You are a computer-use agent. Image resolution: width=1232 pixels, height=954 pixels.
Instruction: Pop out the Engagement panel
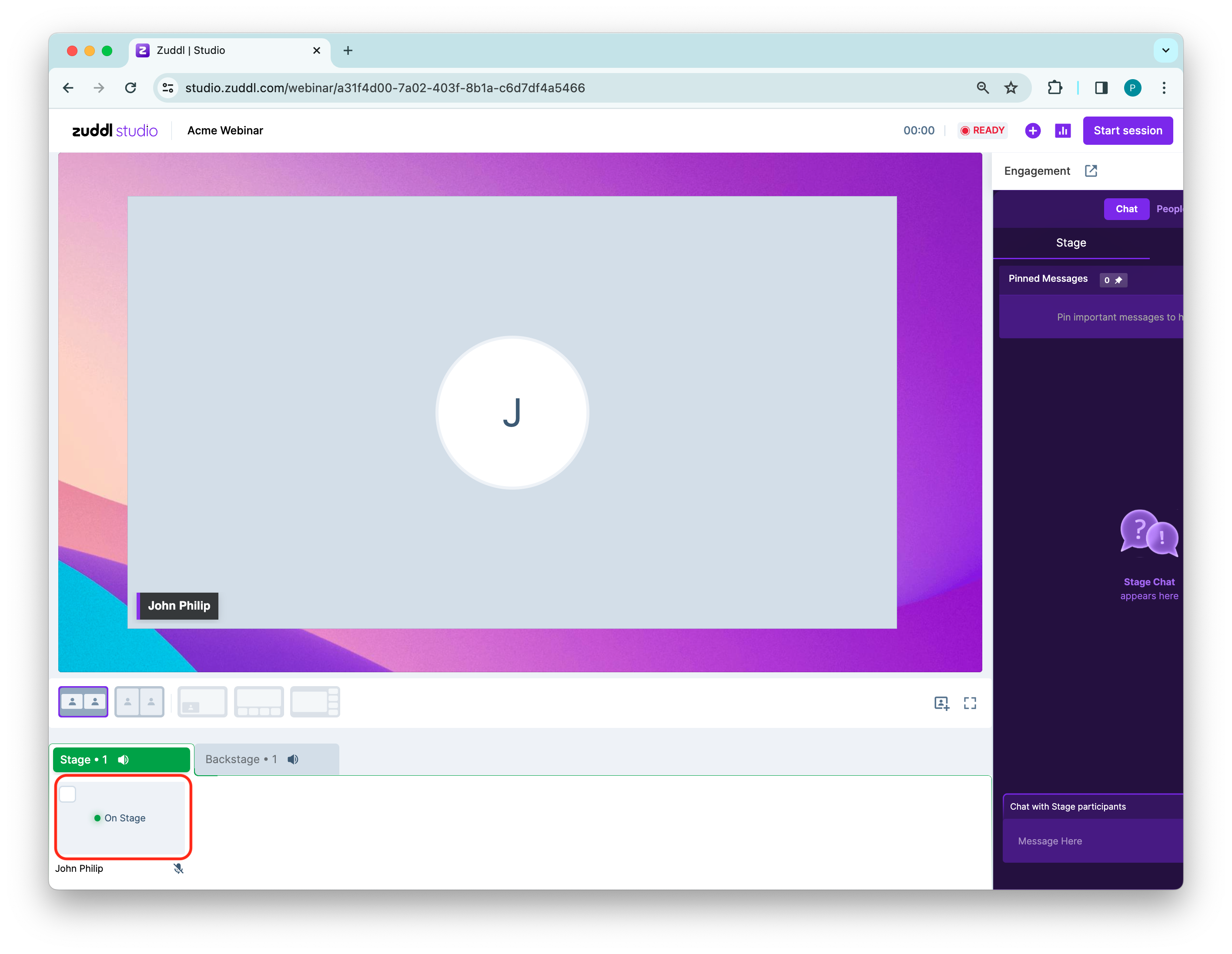pos(1091,171)
